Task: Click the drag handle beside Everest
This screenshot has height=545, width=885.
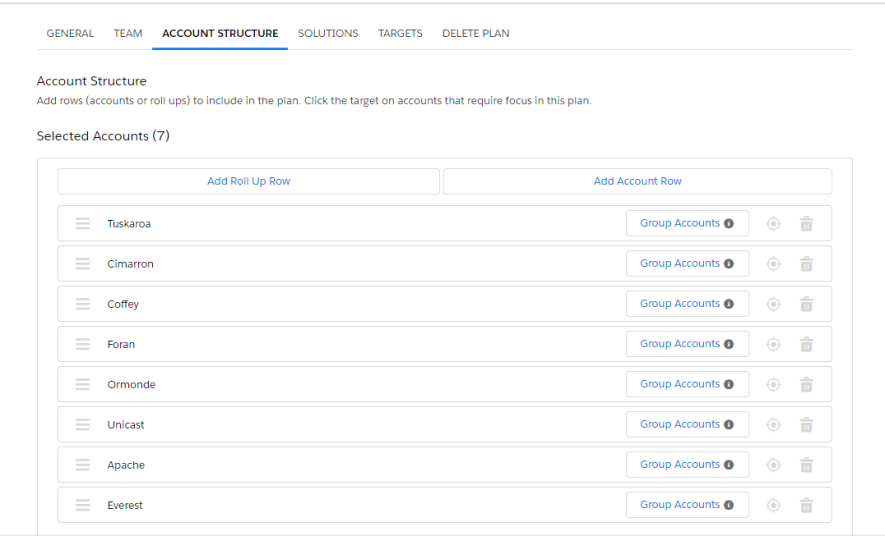Action: 82,505
